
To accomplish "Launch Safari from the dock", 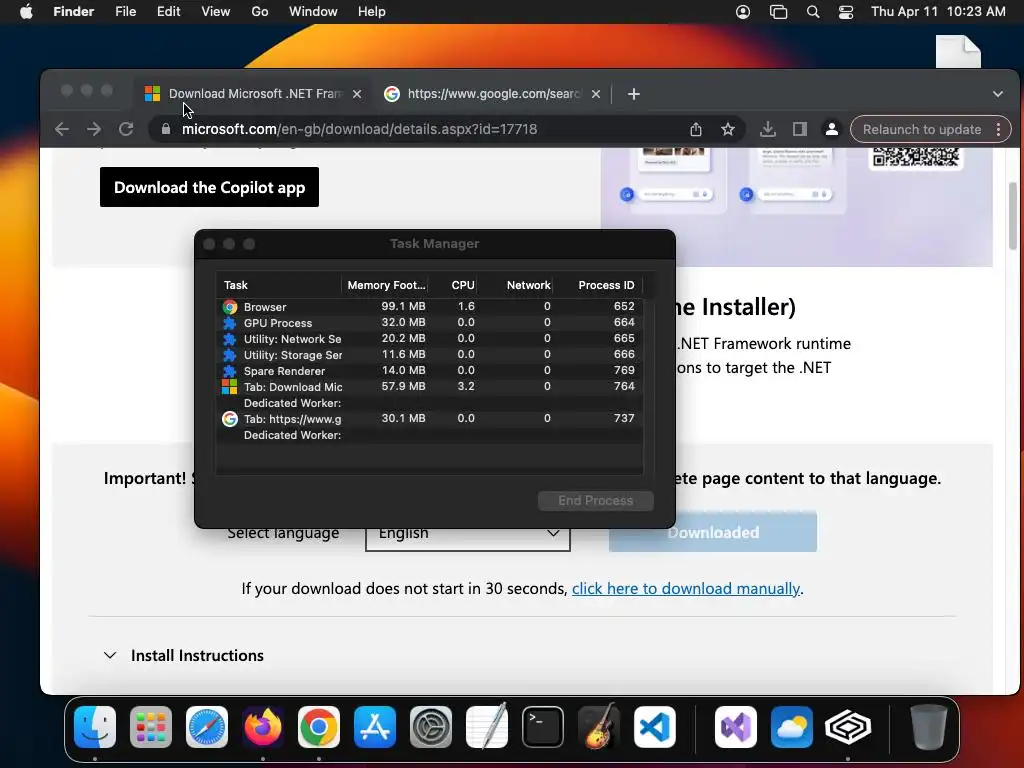I will (x=207, y=727).
